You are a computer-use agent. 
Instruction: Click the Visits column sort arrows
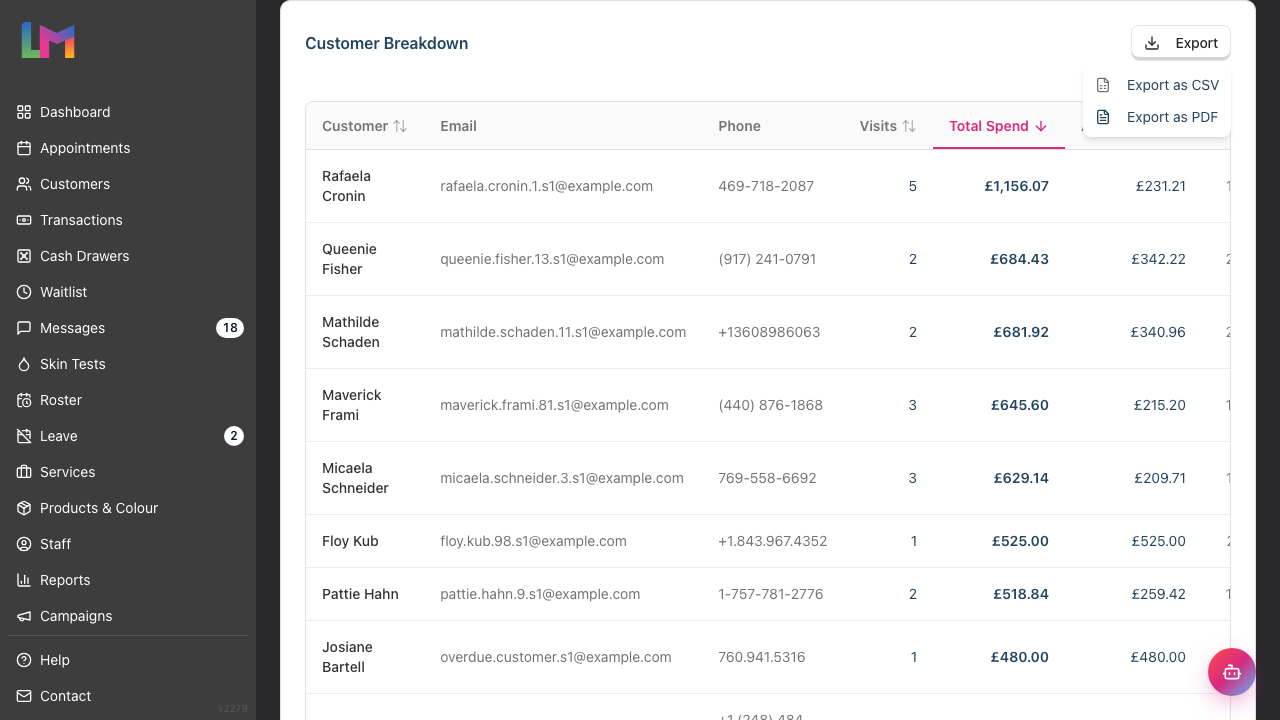tap(909, 126)
